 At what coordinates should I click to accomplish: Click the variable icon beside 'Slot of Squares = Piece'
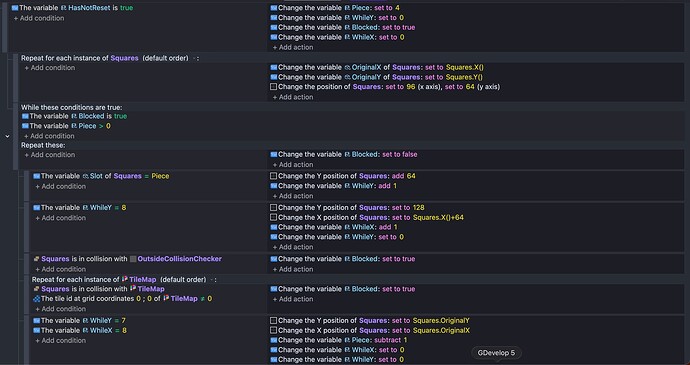pyautogui.click(x=37, y=176)
